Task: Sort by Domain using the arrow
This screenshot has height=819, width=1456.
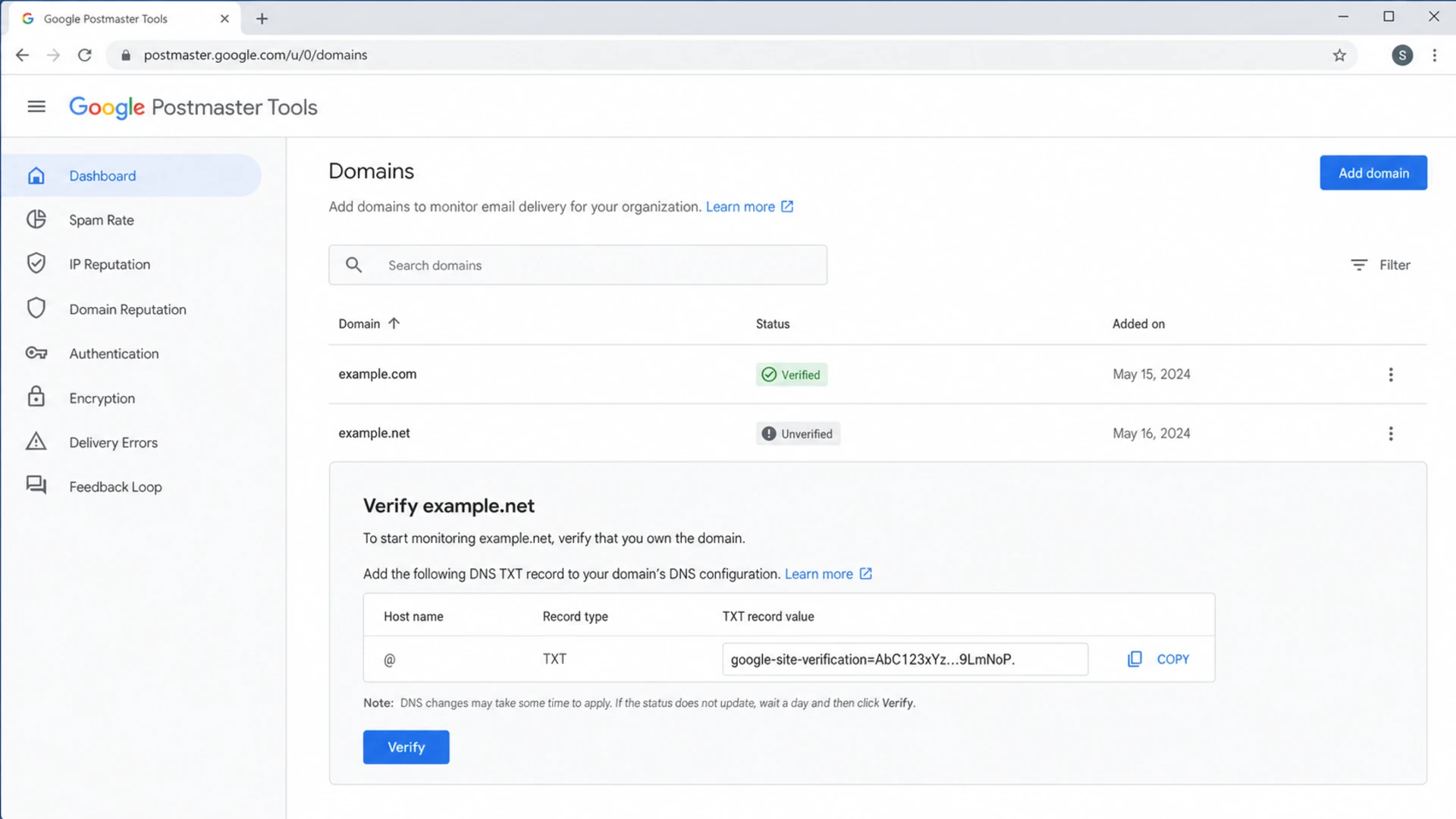Action: [394, 323]
